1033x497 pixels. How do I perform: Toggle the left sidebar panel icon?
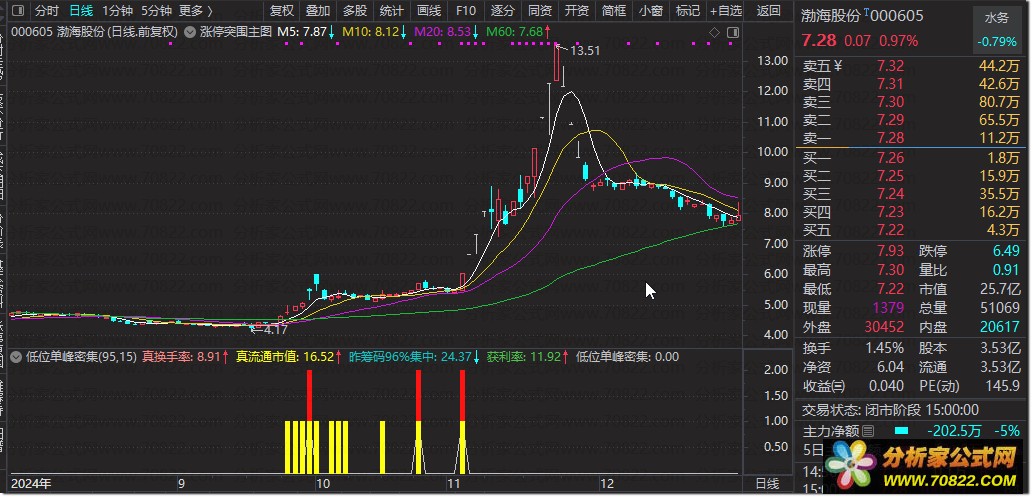(18, 11)
